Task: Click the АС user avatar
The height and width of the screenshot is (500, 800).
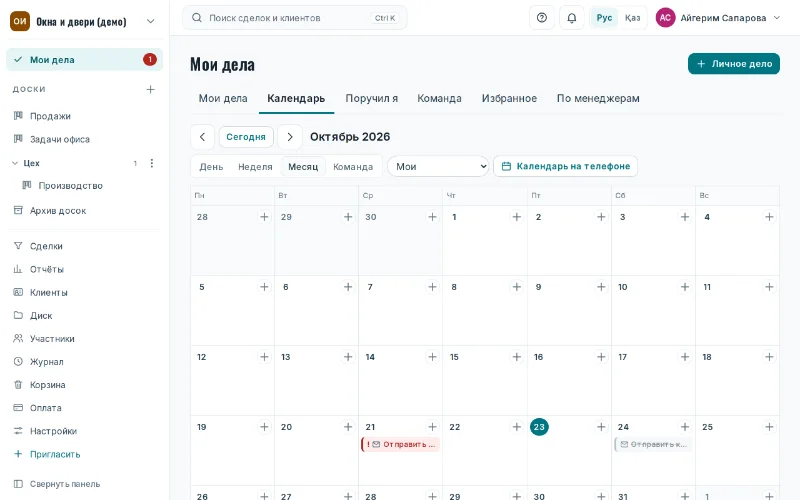Action: tap(665, 18)
